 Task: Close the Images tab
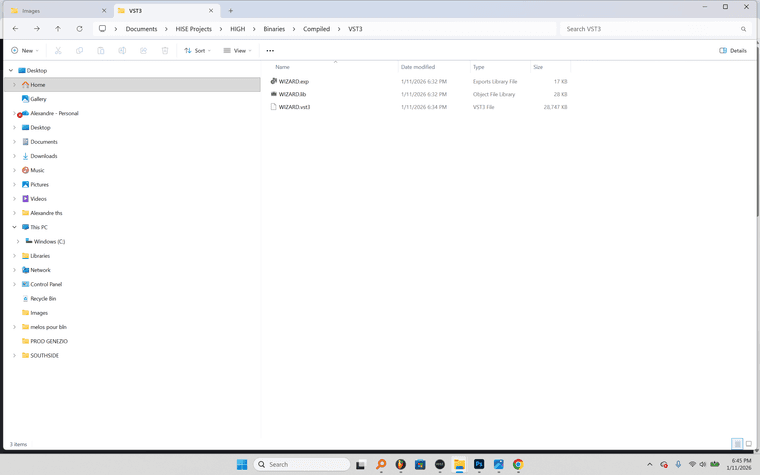click(x=104, y=11)
